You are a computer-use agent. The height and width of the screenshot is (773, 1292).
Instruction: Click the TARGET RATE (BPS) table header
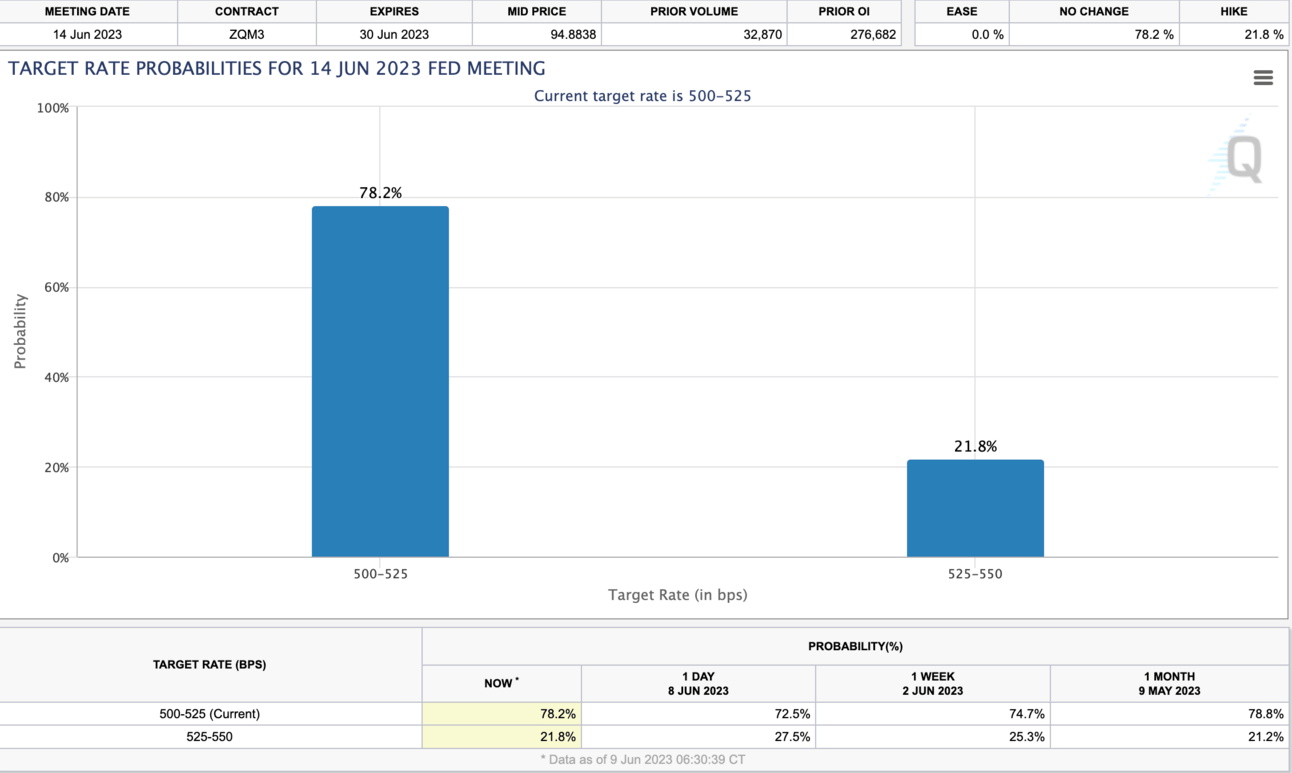click(x=209, y=665)
